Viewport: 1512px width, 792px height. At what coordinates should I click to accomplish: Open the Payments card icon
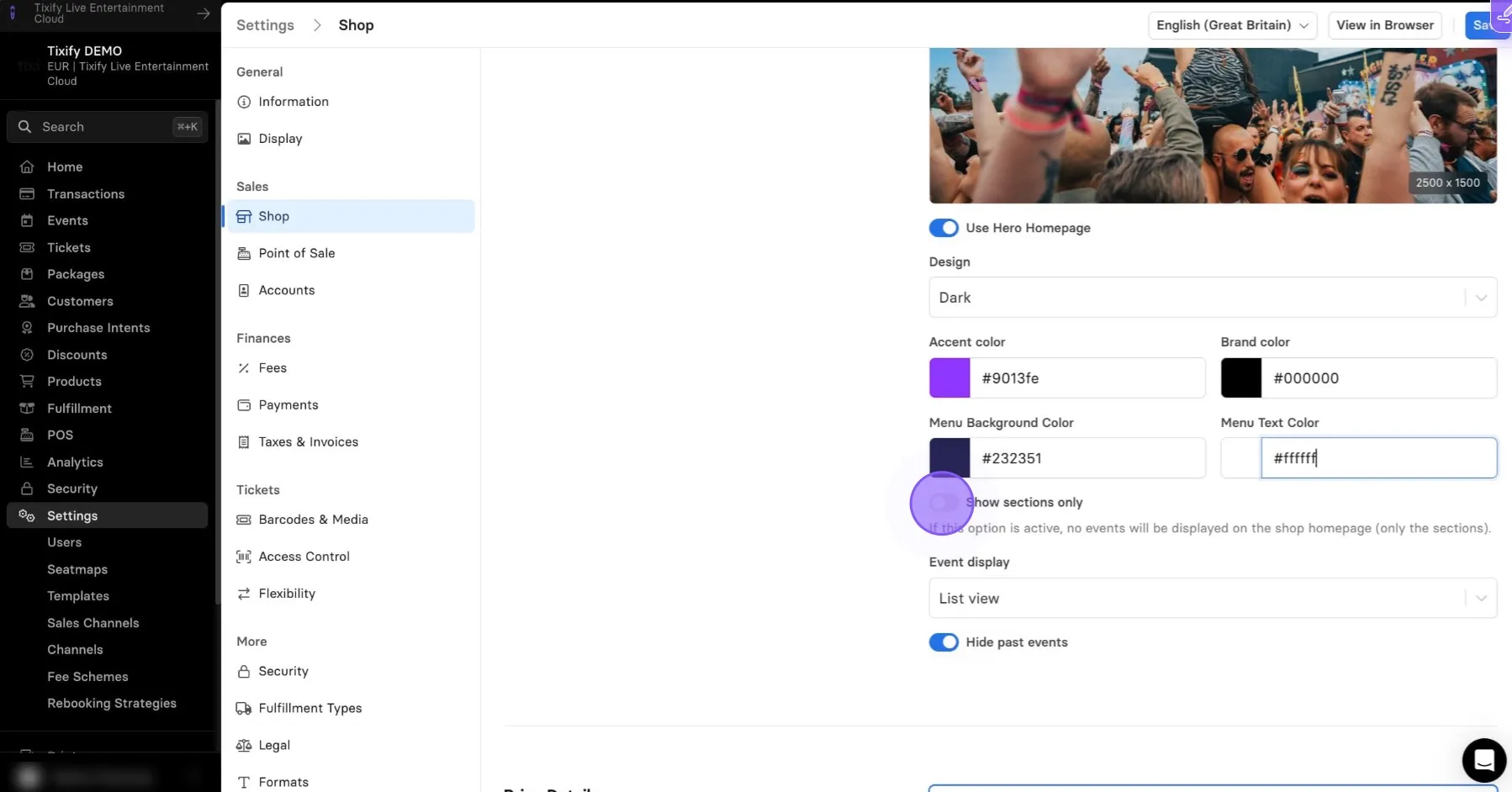pyautogui.click(x=244, y=404)
